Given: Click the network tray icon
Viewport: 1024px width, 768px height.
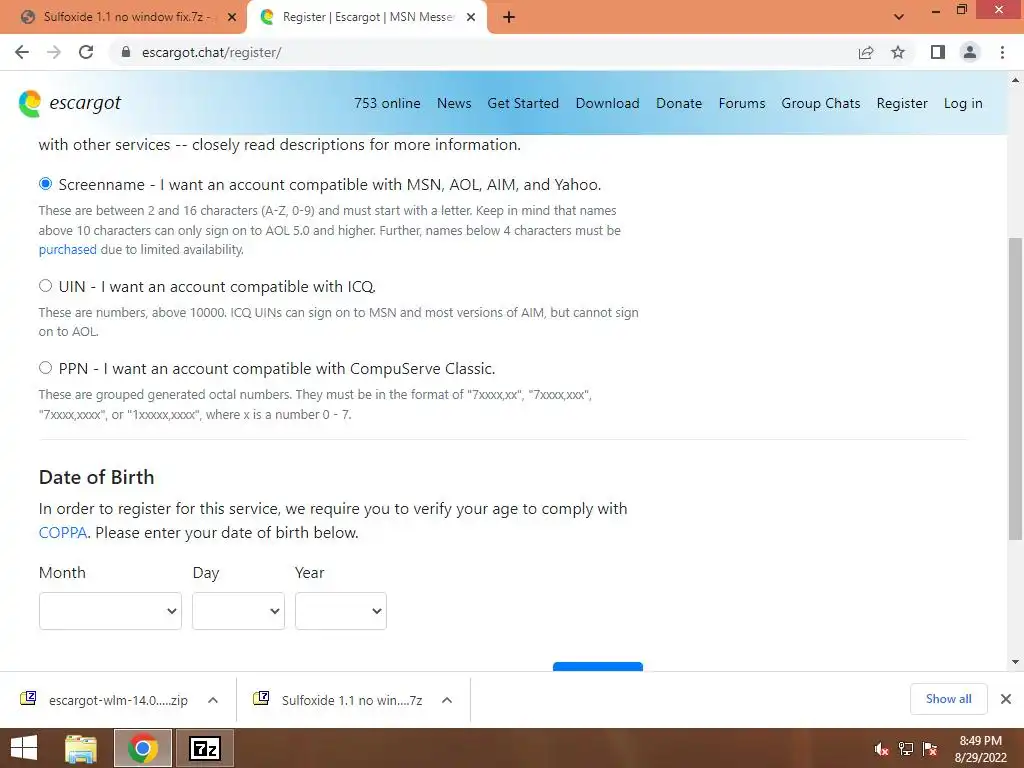Looking at the screenshot, I should [906, 749].
